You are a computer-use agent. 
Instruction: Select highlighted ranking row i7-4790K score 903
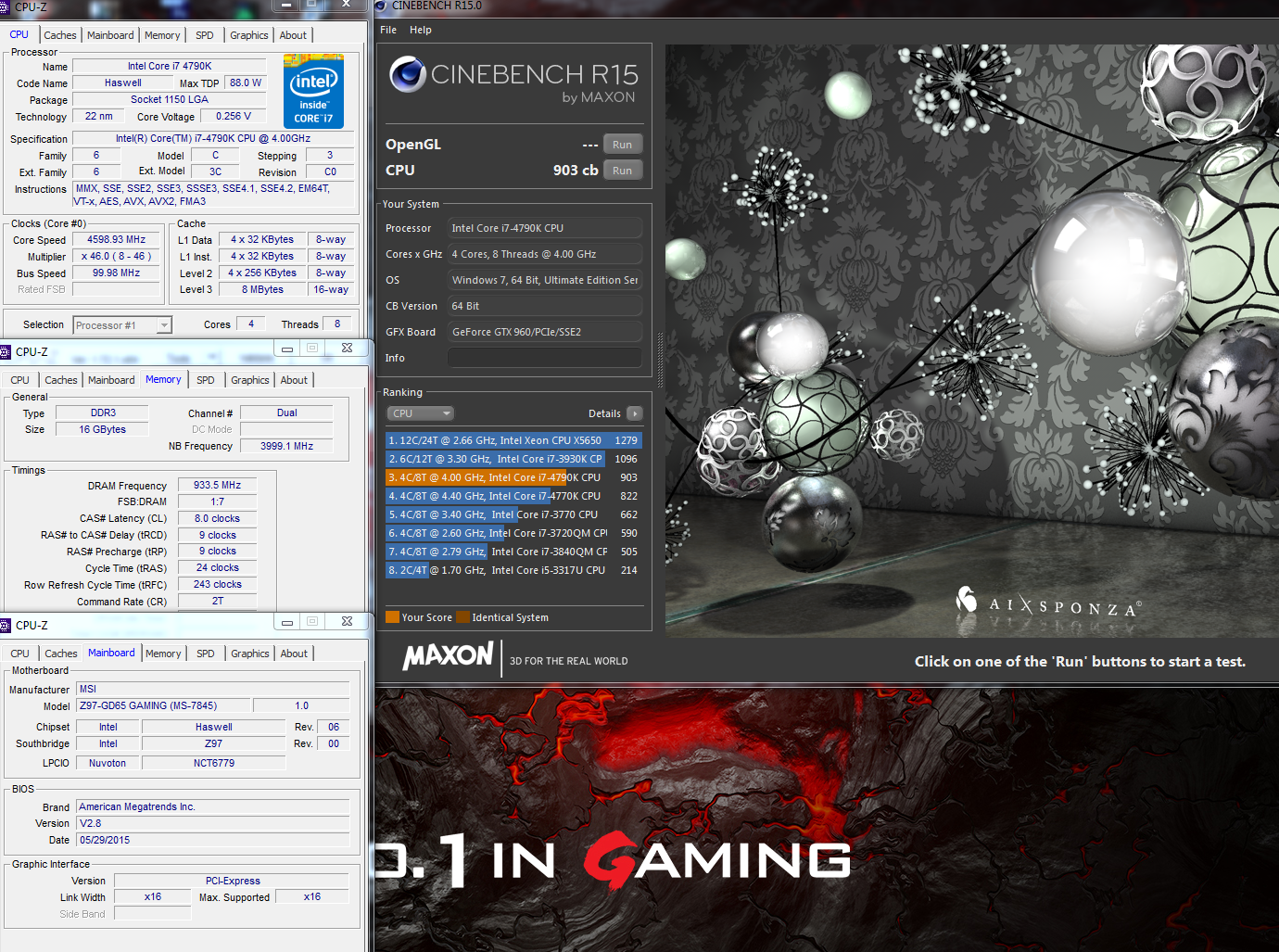pos(513,477)
